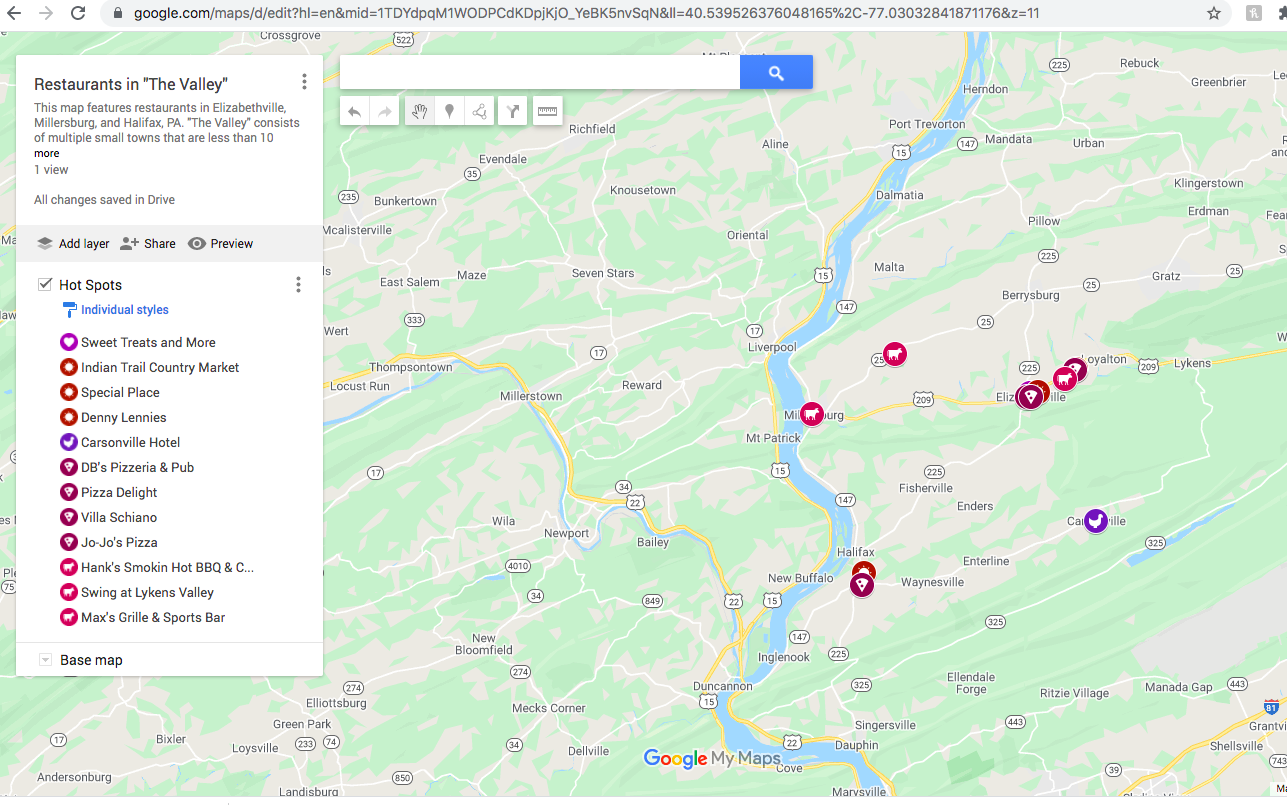Select the Add marker tool

coord(450,111)
